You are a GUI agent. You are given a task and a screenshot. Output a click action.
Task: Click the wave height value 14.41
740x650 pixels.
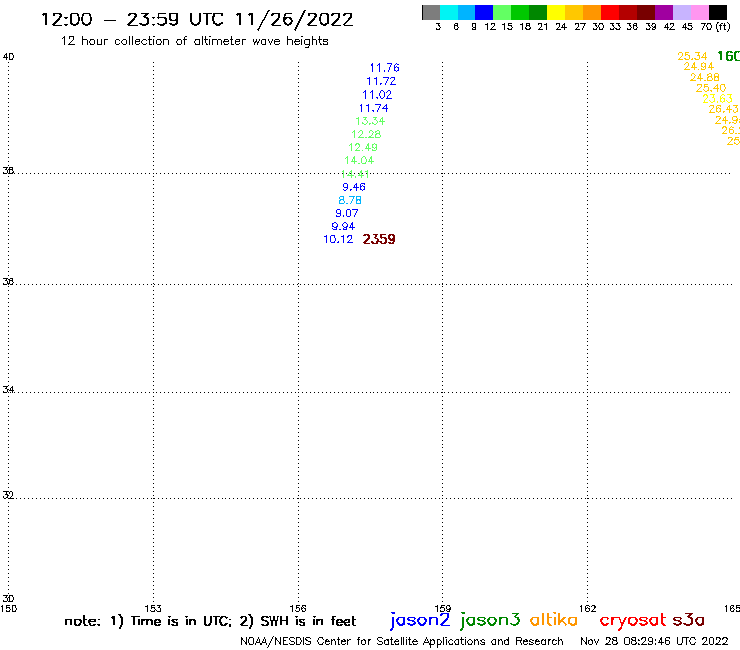355,174
